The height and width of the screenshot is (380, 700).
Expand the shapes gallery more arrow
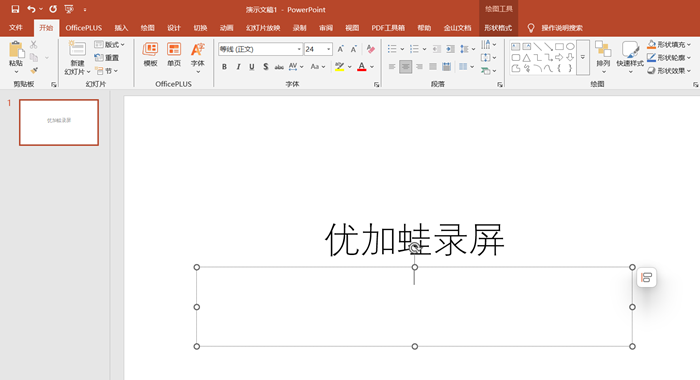(x=583, y=57)
